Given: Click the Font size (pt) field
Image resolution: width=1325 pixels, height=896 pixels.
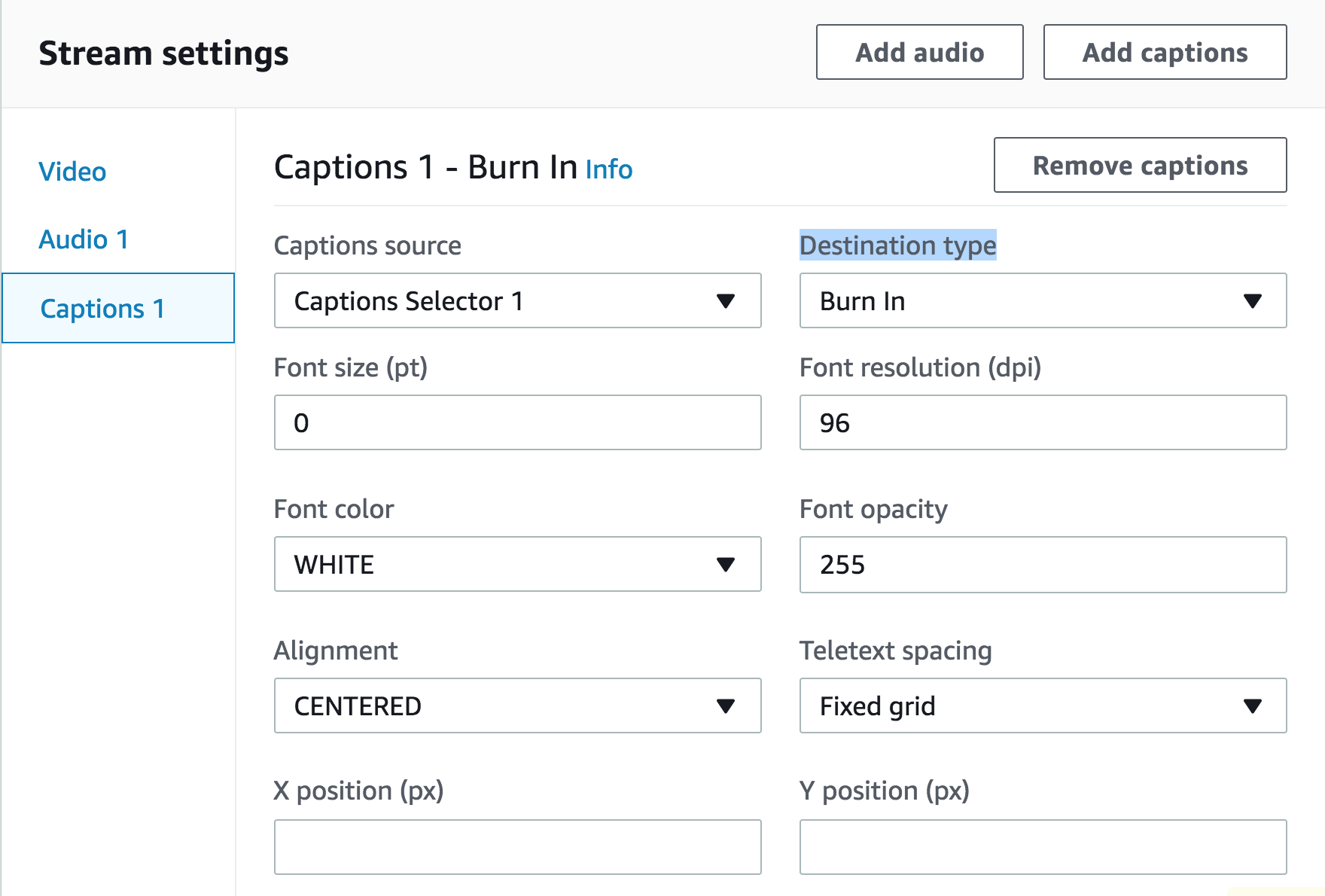Looking at the screenshot, I should click(517, 422).
